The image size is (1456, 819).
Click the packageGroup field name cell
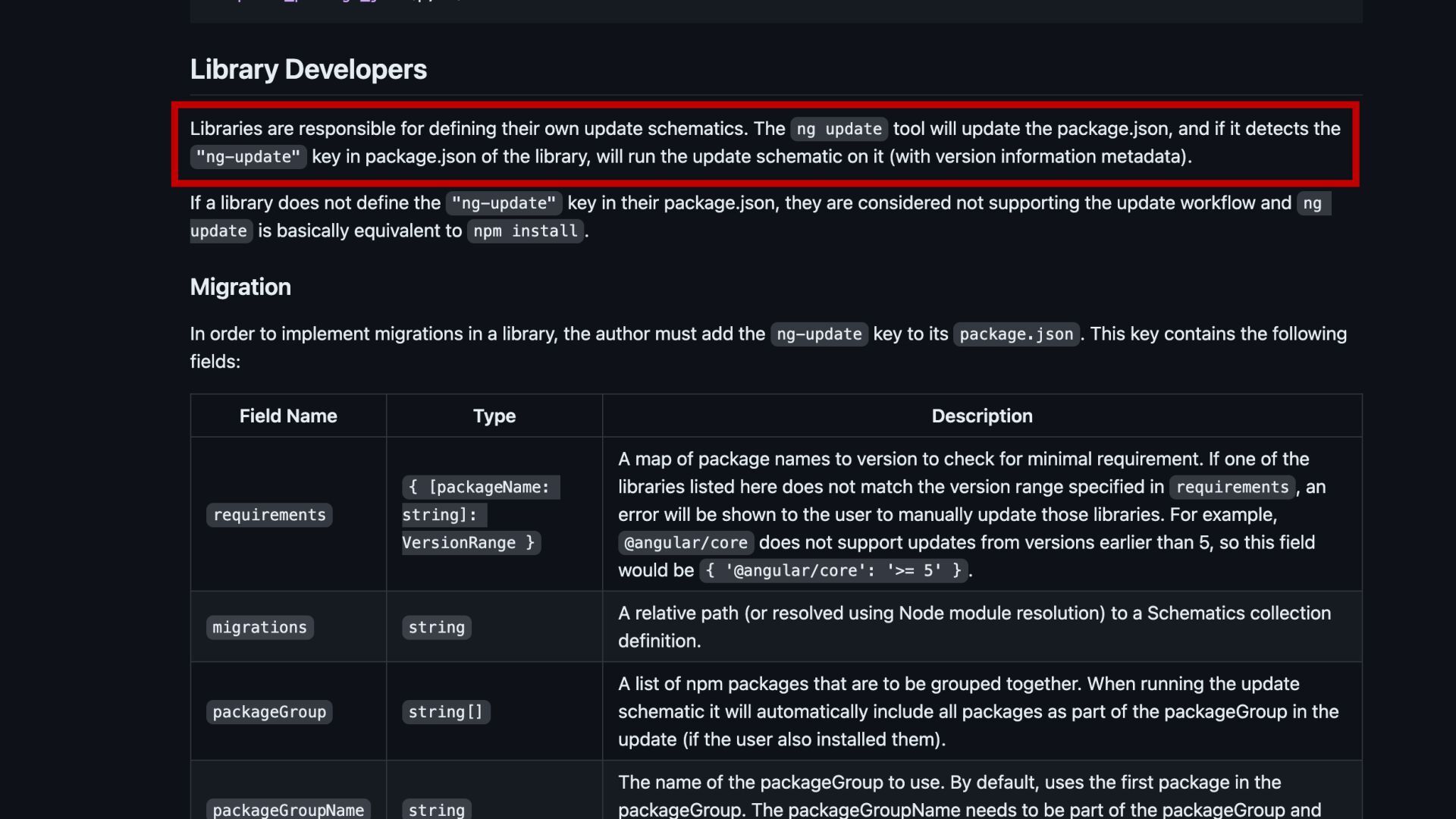269,712
